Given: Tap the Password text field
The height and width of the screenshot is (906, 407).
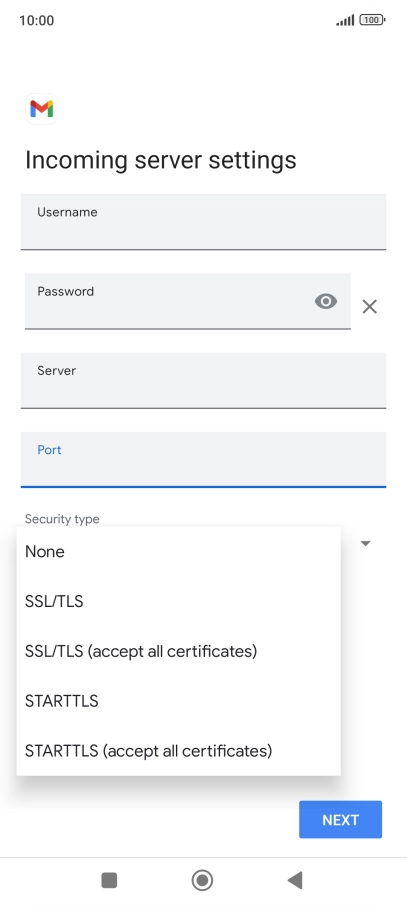Looking at the screenshot, I should (x=188, y=301).
